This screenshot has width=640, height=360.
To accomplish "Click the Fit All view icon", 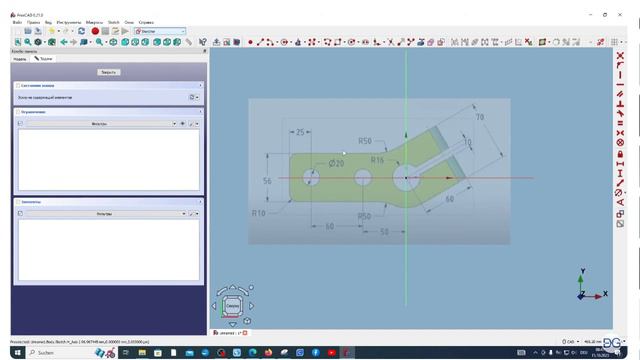I will tap(18, 42).
